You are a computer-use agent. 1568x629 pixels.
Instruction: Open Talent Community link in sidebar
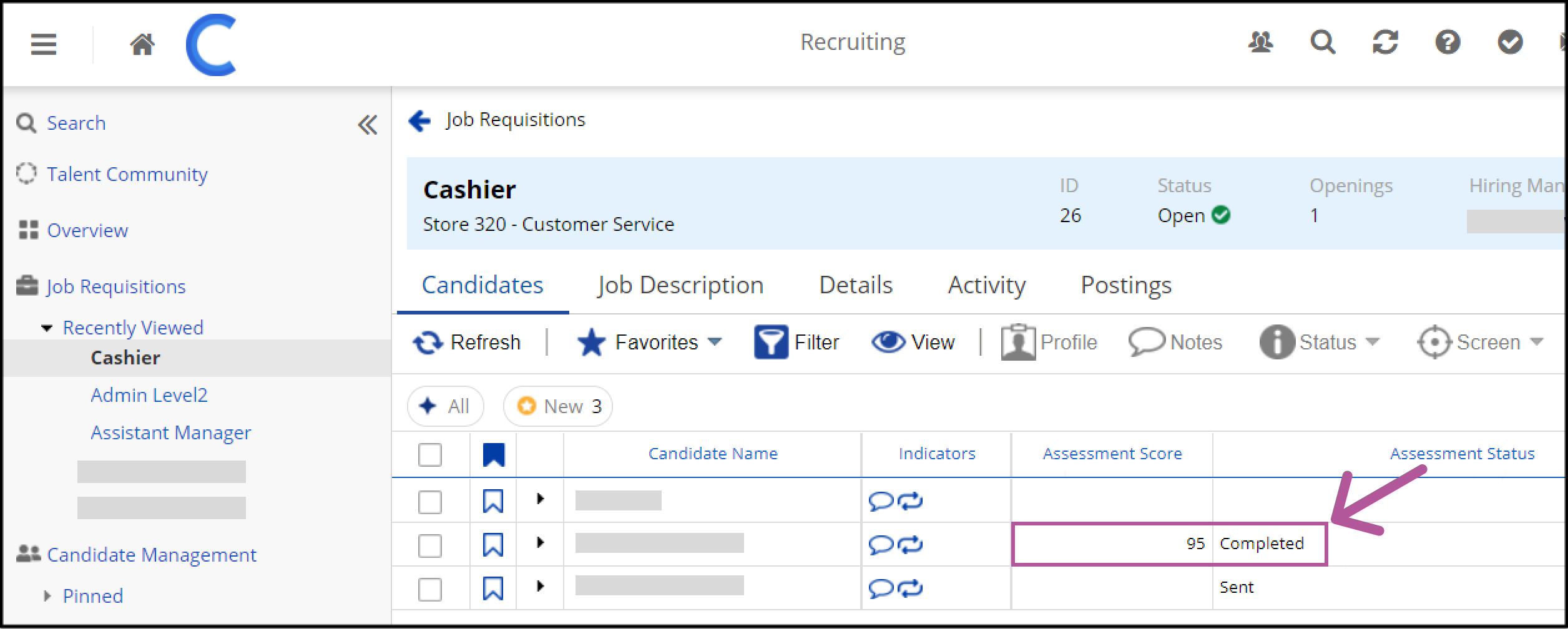[x=127, y=174]
